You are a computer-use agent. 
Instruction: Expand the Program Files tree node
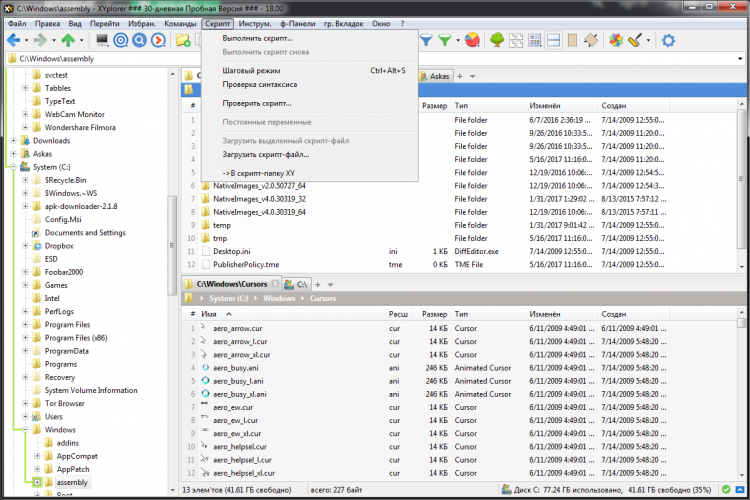point(25,324)
